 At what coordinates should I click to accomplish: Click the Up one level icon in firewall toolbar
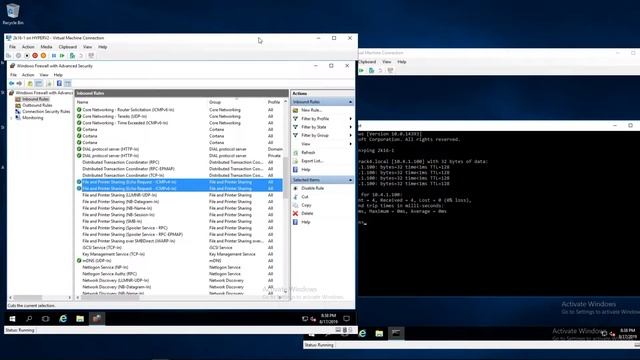click(30, 83)
